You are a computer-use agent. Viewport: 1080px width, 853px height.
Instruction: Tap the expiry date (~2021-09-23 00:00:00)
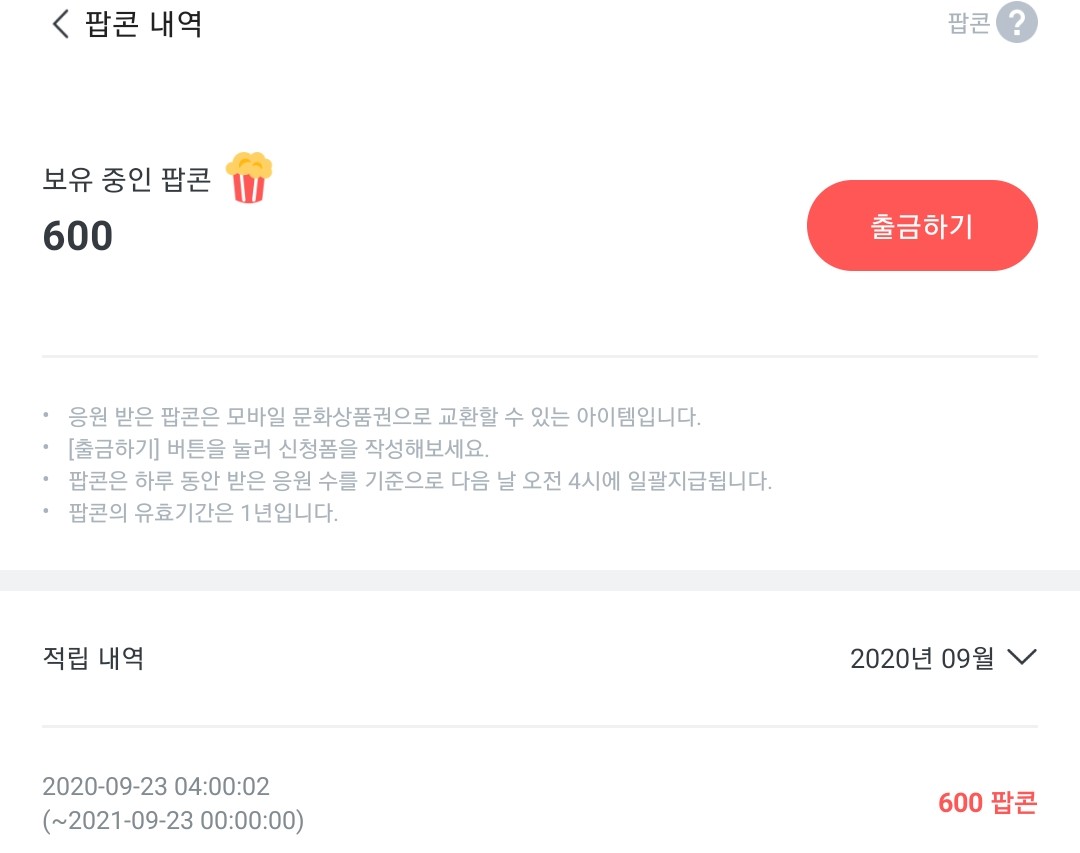tap(173, 820)
